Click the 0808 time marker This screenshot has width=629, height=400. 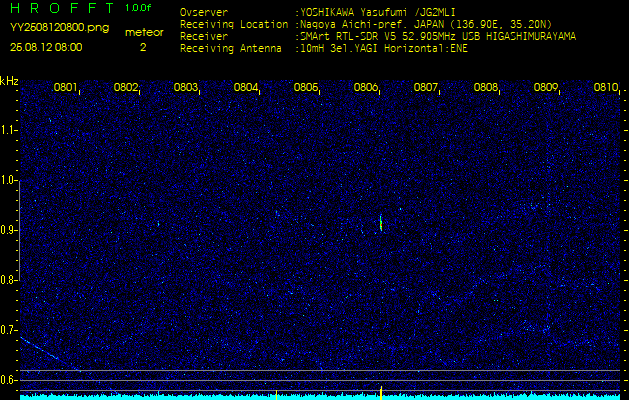point(485,87)
